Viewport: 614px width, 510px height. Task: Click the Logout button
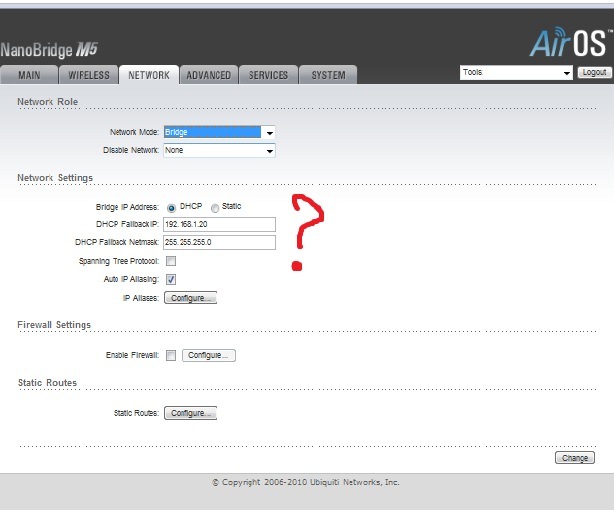tap(594, 72)
